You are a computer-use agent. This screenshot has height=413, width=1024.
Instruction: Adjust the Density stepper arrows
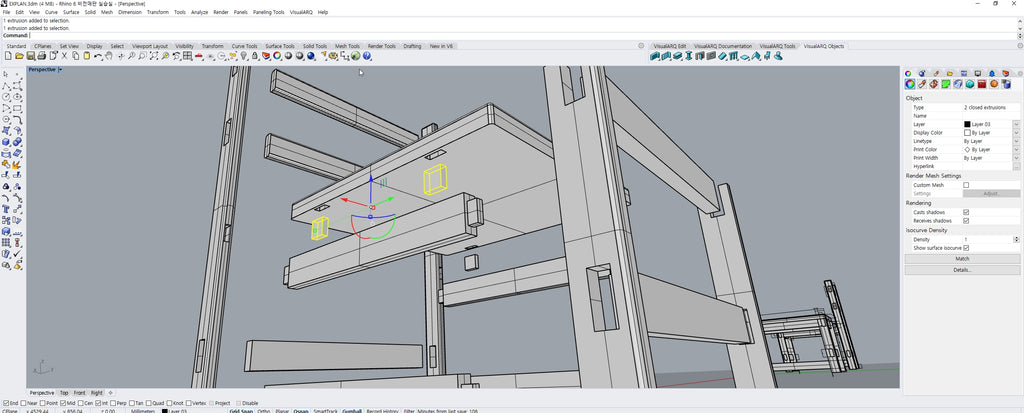[x=1016, y=240]
